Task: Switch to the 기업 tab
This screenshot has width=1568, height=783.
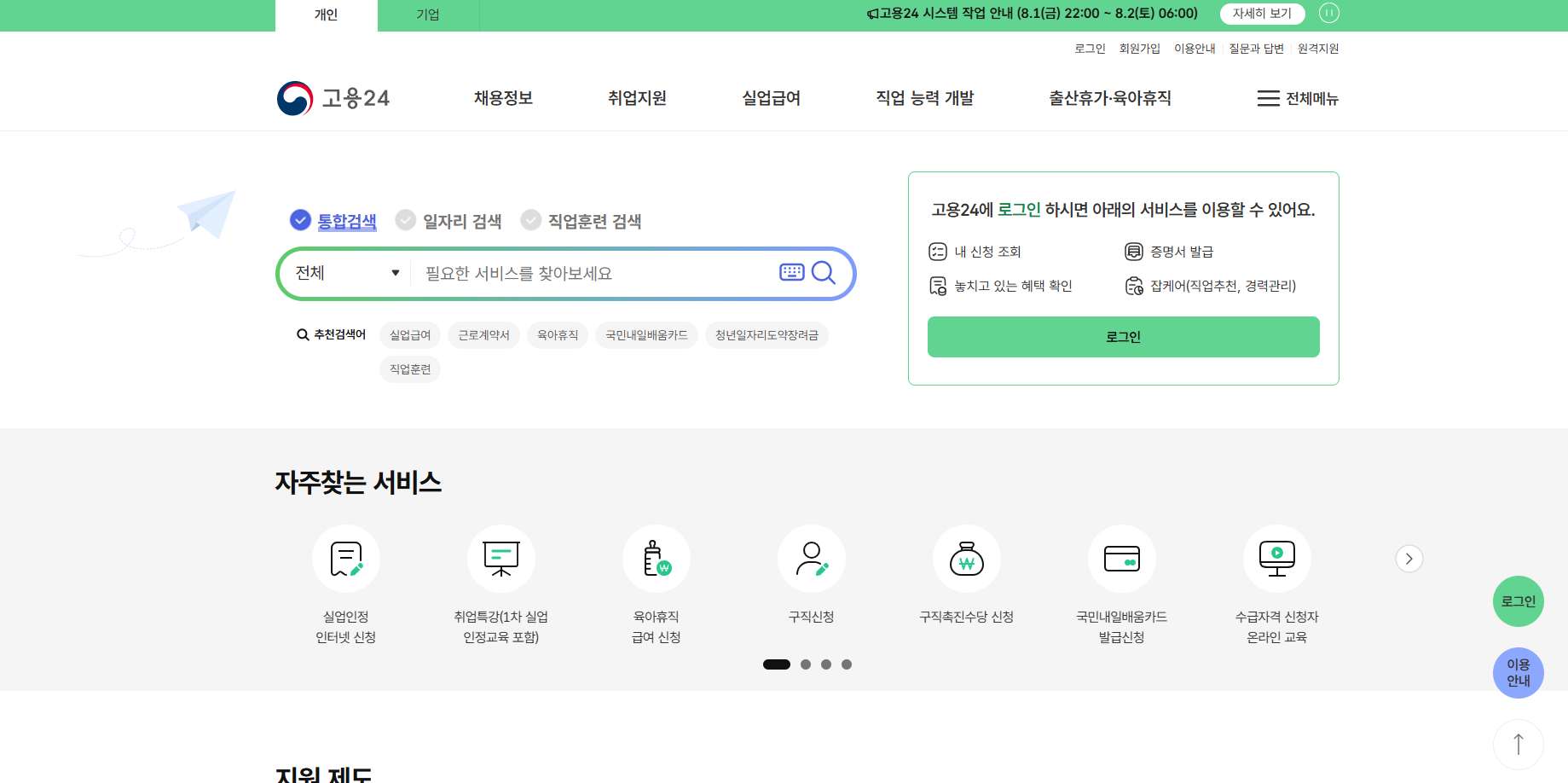Action: tap(427, 14)
